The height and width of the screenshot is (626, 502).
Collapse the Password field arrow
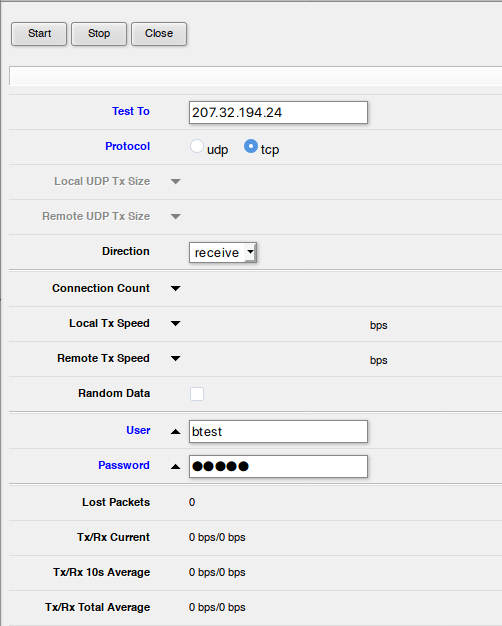(x=176, y=467)
